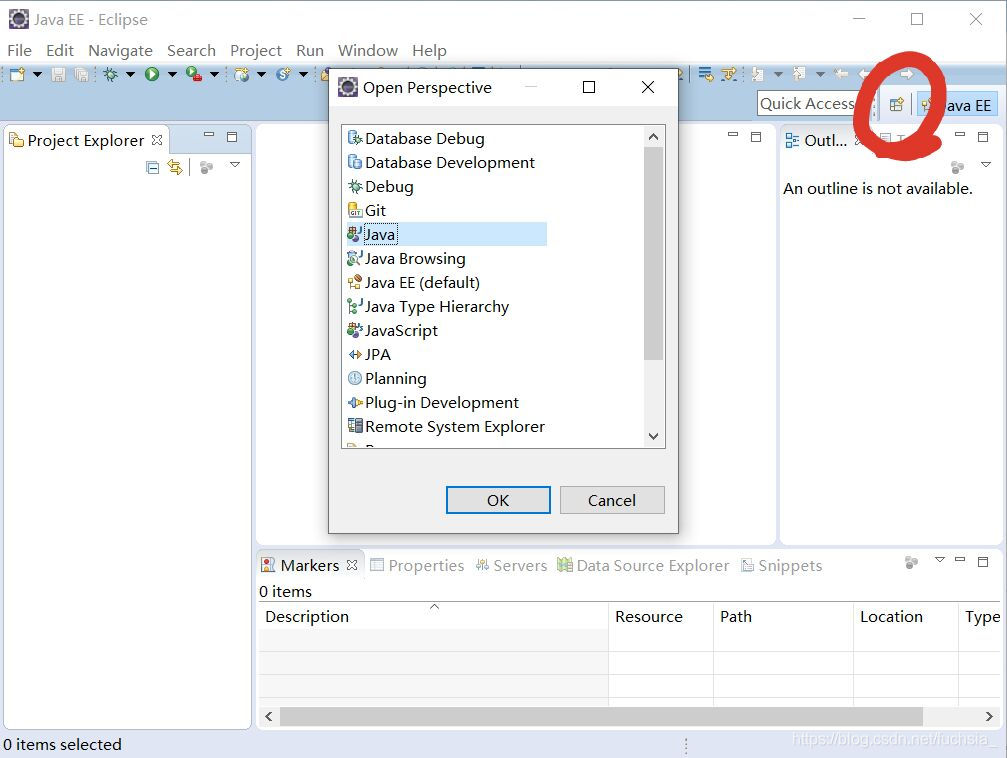Click the Markers horizontal scrollbar right arrow
The image size is (1007, 758).
989,716
